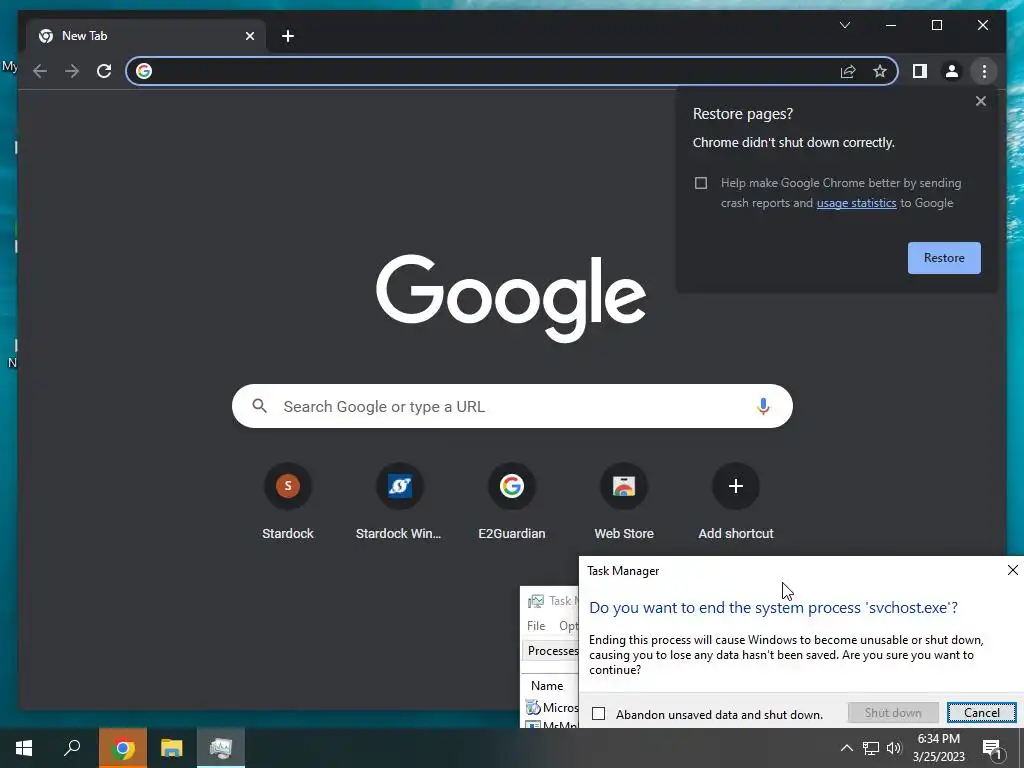Enable sending crash reports checkbox
The width and height of the screenshot is (1024, 768).
click(x=701, y=183)
